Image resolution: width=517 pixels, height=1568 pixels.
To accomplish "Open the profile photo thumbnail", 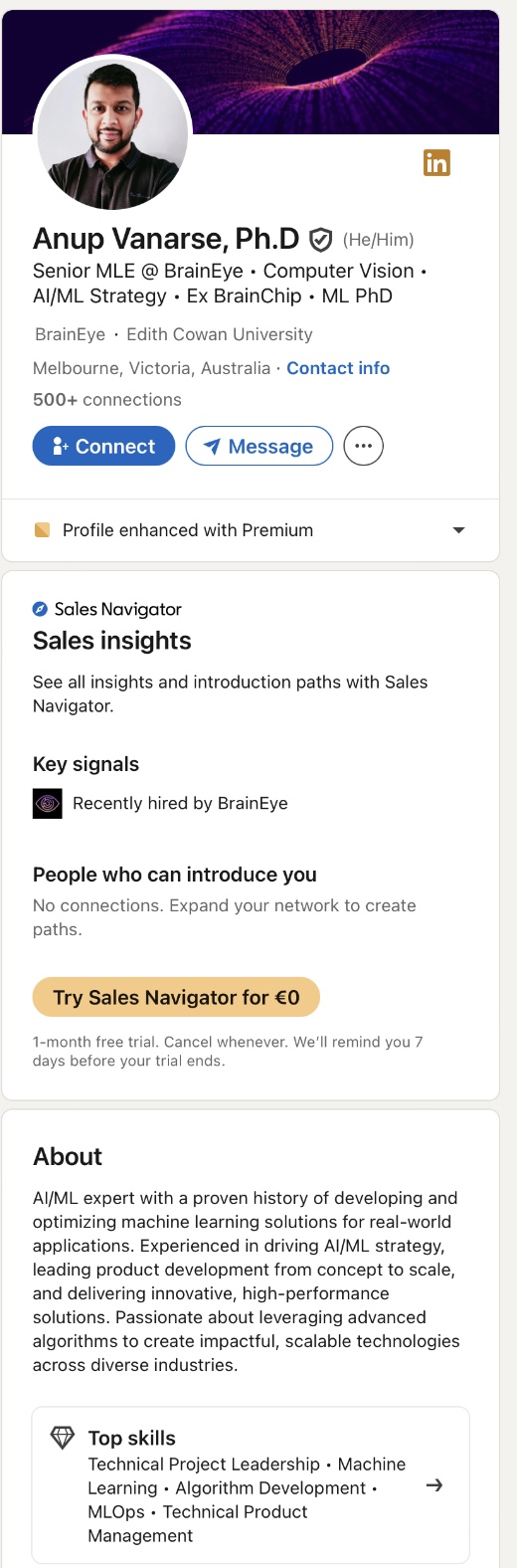I will pyautogui.click(x=112, y=133).
